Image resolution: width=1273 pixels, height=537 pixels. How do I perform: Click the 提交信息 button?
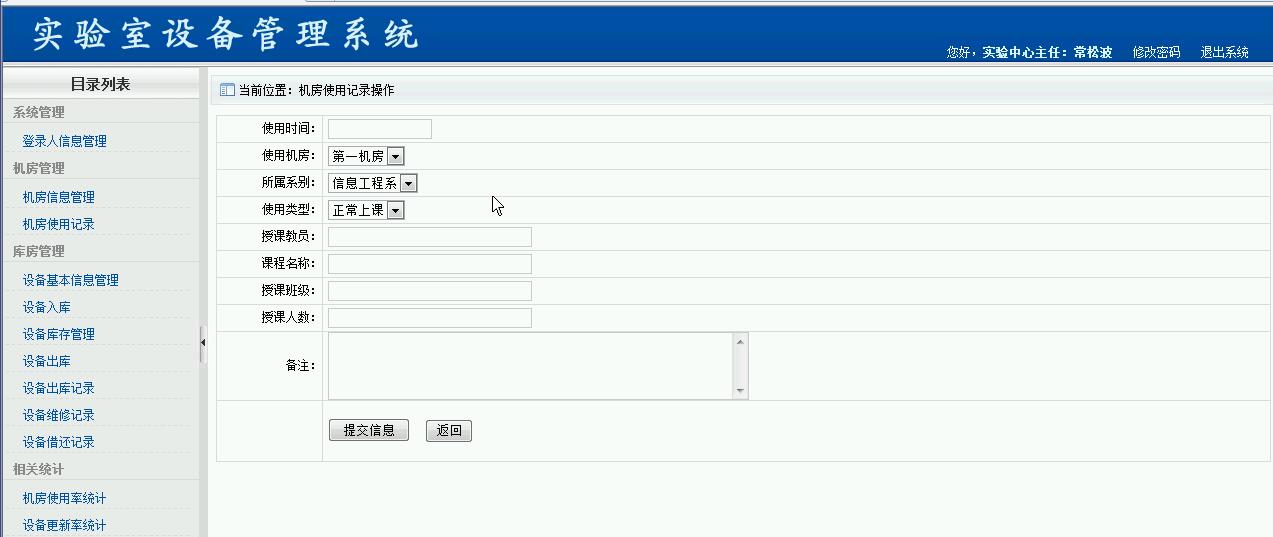click(x=368, y=431)
